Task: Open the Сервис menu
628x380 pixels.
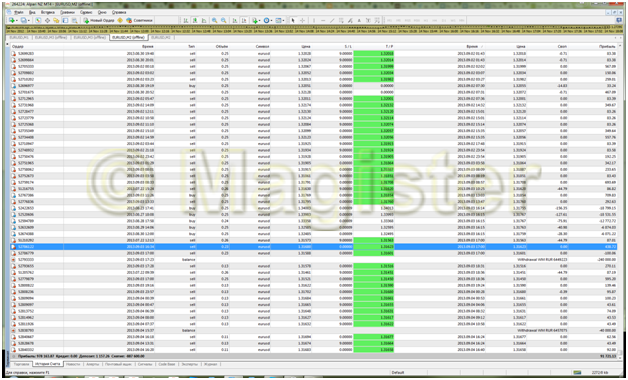Action: coord(86,12)
